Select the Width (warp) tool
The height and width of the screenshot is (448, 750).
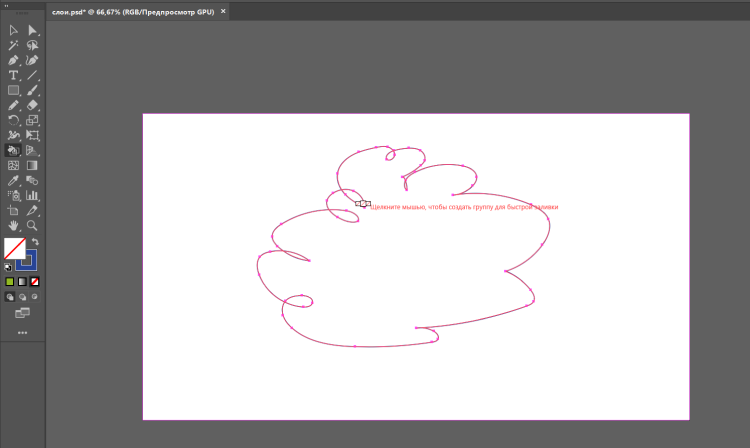tap(13, 135)
